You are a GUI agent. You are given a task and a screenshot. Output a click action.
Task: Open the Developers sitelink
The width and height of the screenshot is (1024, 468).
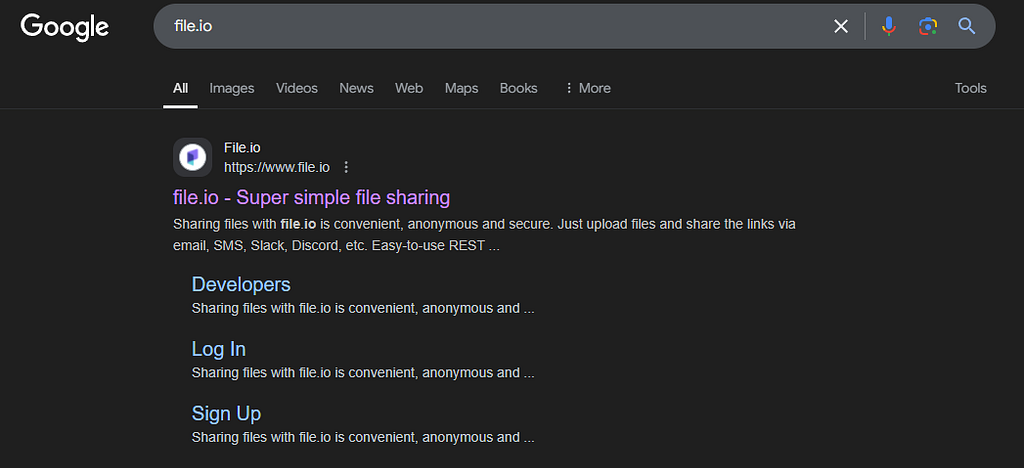(241, 285)
